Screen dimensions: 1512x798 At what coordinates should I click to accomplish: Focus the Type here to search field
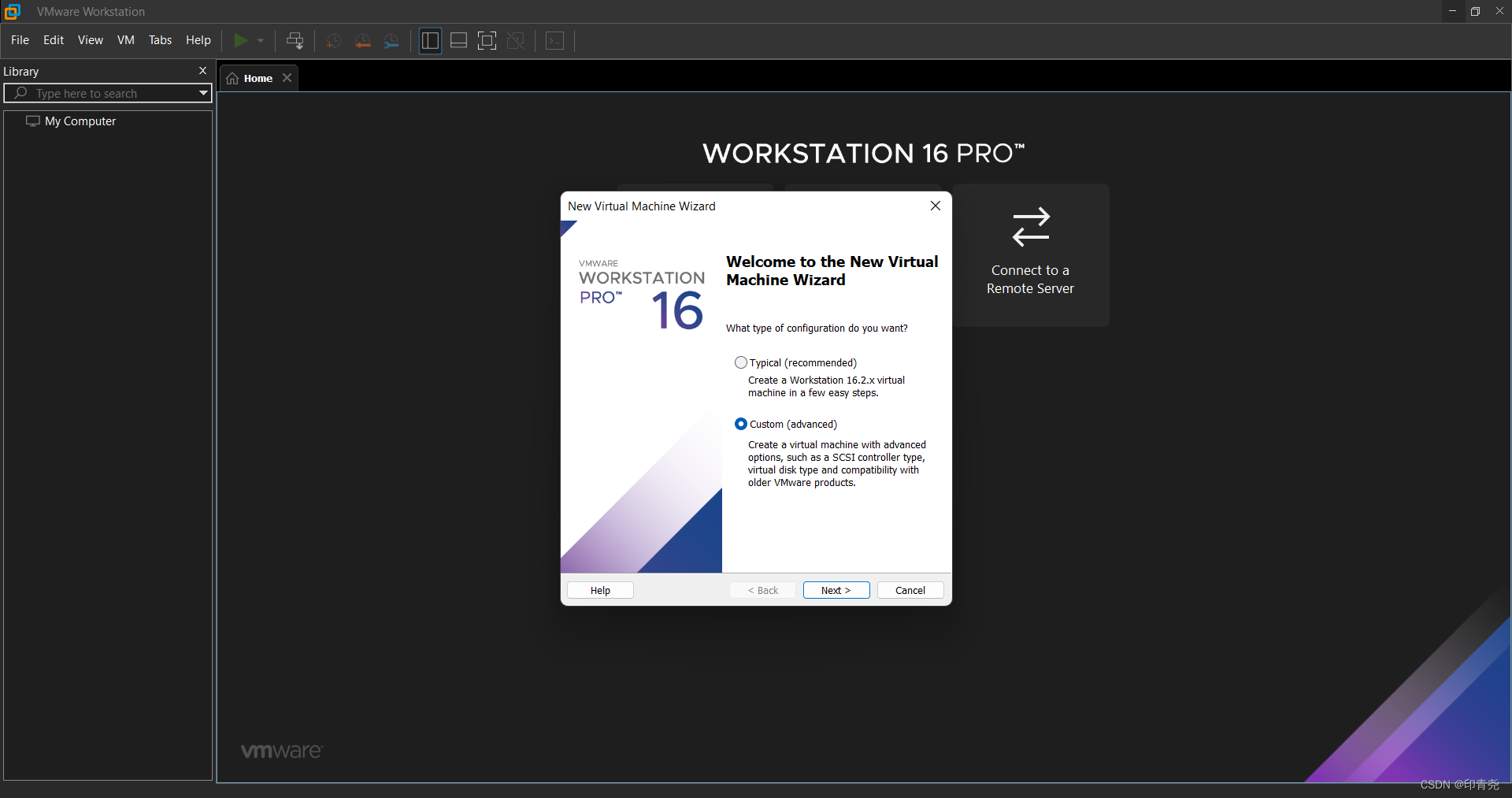(107, 93)
